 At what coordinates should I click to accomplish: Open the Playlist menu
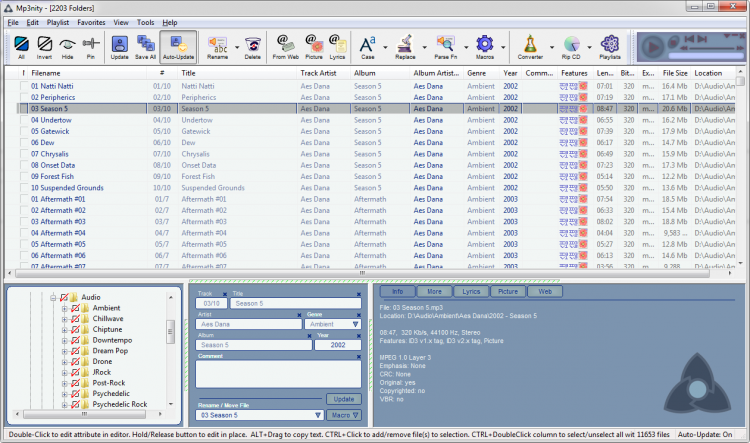click(x=58, y=22)
